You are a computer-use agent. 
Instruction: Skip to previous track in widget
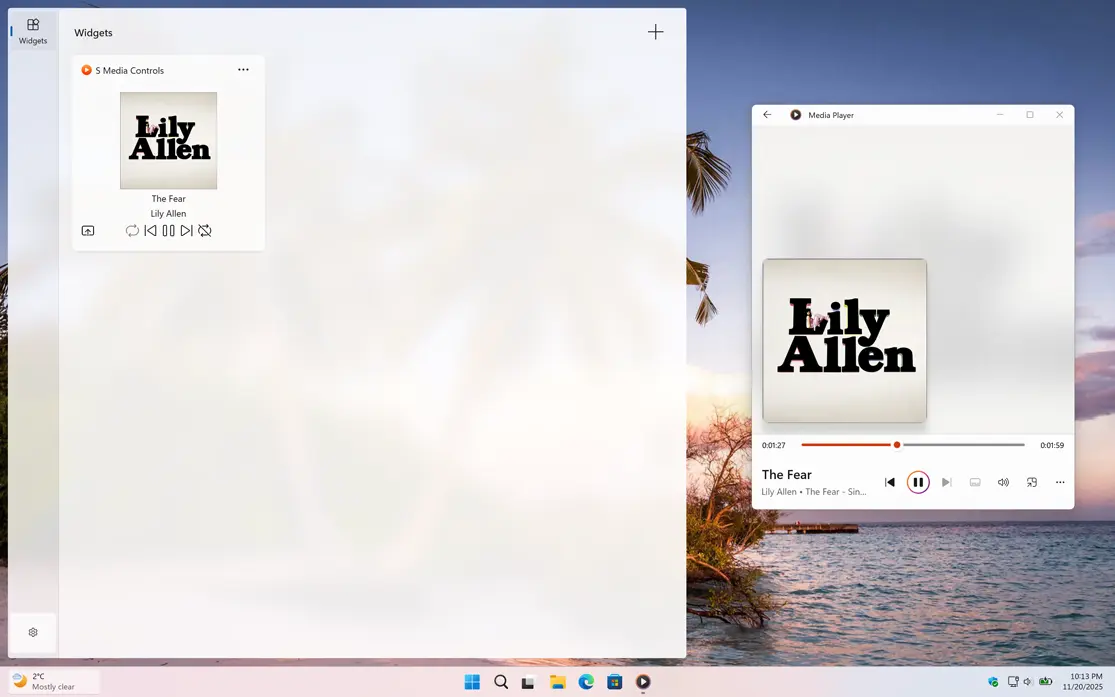point(150,231)
